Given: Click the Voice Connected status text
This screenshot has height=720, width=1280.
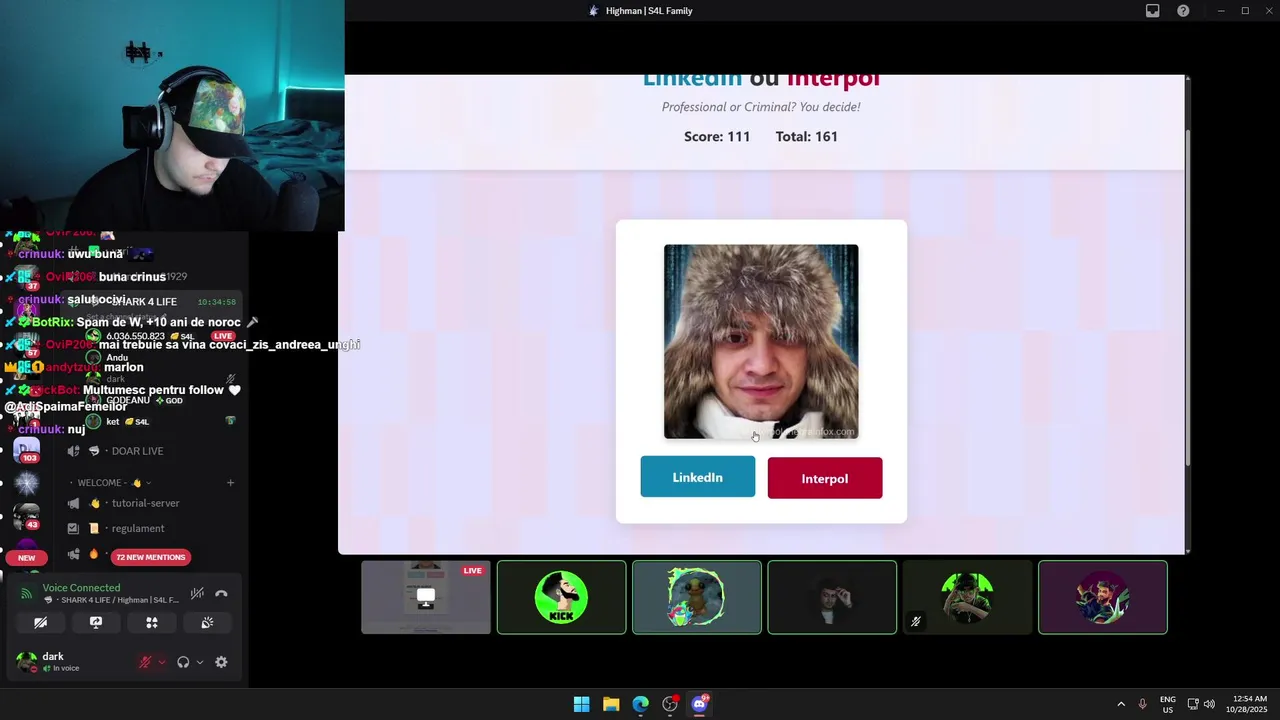Looking at the screenshot, I should [81, 588].
